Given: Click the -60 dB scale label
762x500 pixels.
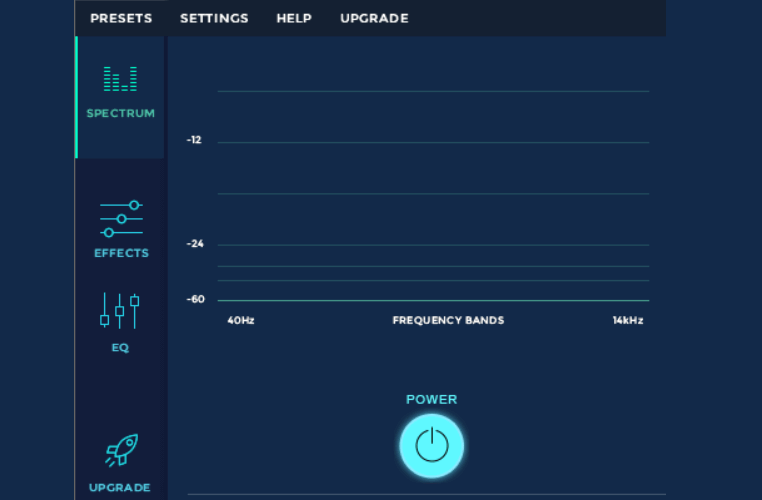Looking at the screenshot, I should coord(195,299).
